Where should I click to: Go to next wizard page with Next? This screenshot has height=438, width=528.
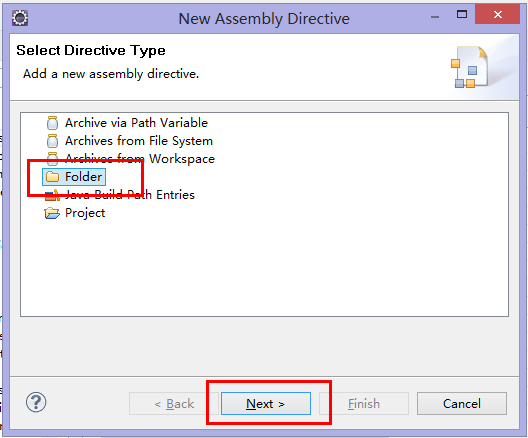point(266,403)
